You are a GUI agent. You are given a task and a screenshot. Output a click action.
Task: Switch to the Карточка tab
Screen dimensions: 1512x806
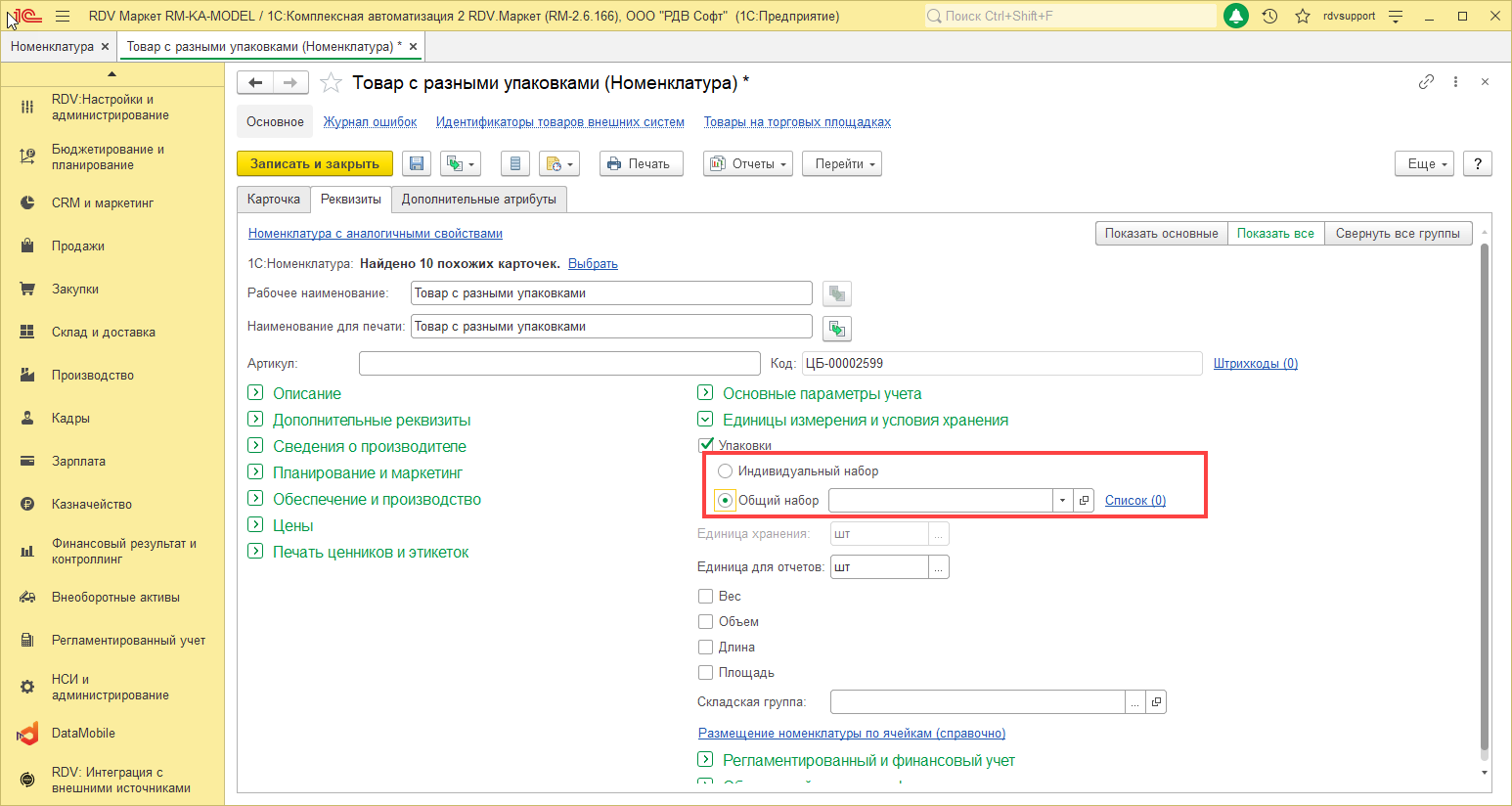[274, 200]
